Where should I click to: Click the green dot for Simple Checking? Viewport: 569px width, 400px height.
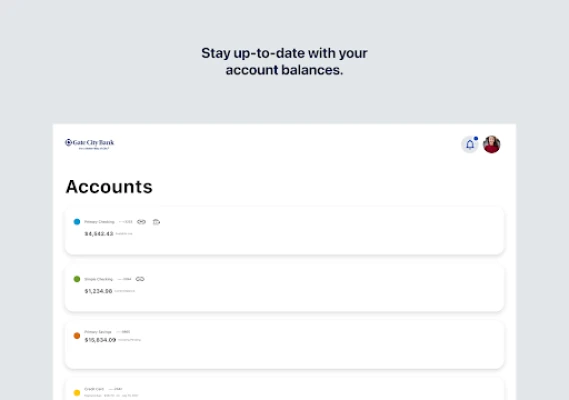(77, 279)
